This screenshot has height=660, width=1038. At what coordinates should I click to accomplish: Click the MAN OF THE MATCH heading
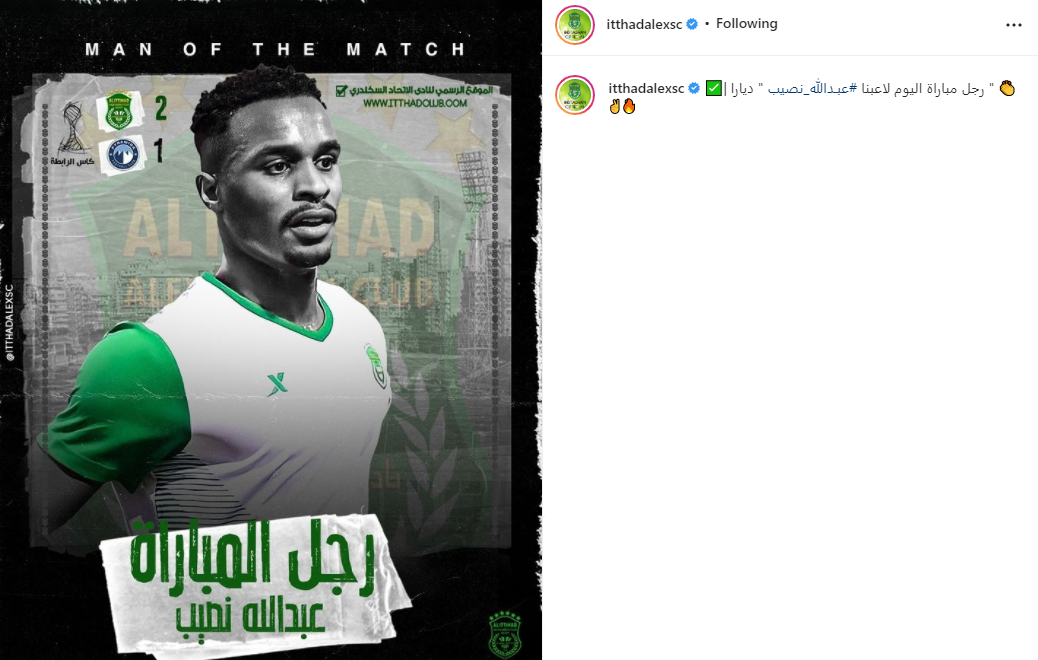pos(275,49)
